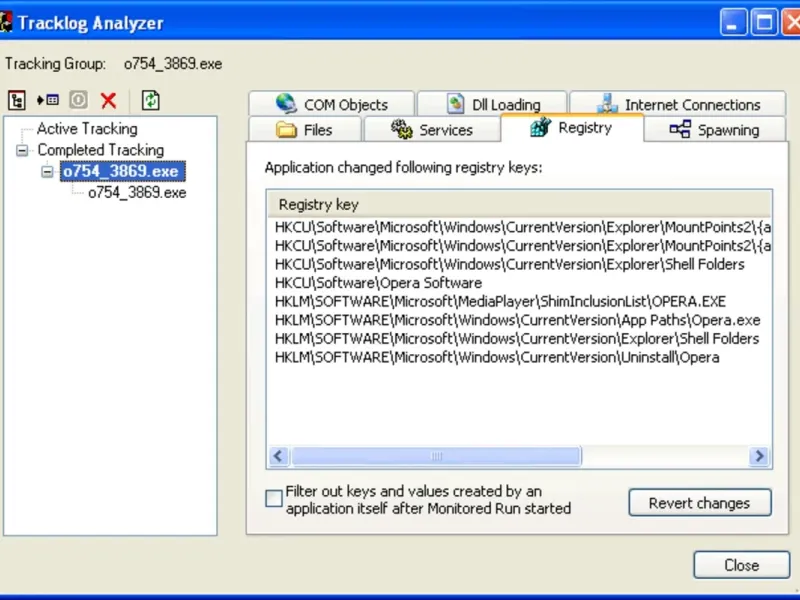Click the Registry key column header
This screenshot has height=600, width=800.
tap(519, 204)
